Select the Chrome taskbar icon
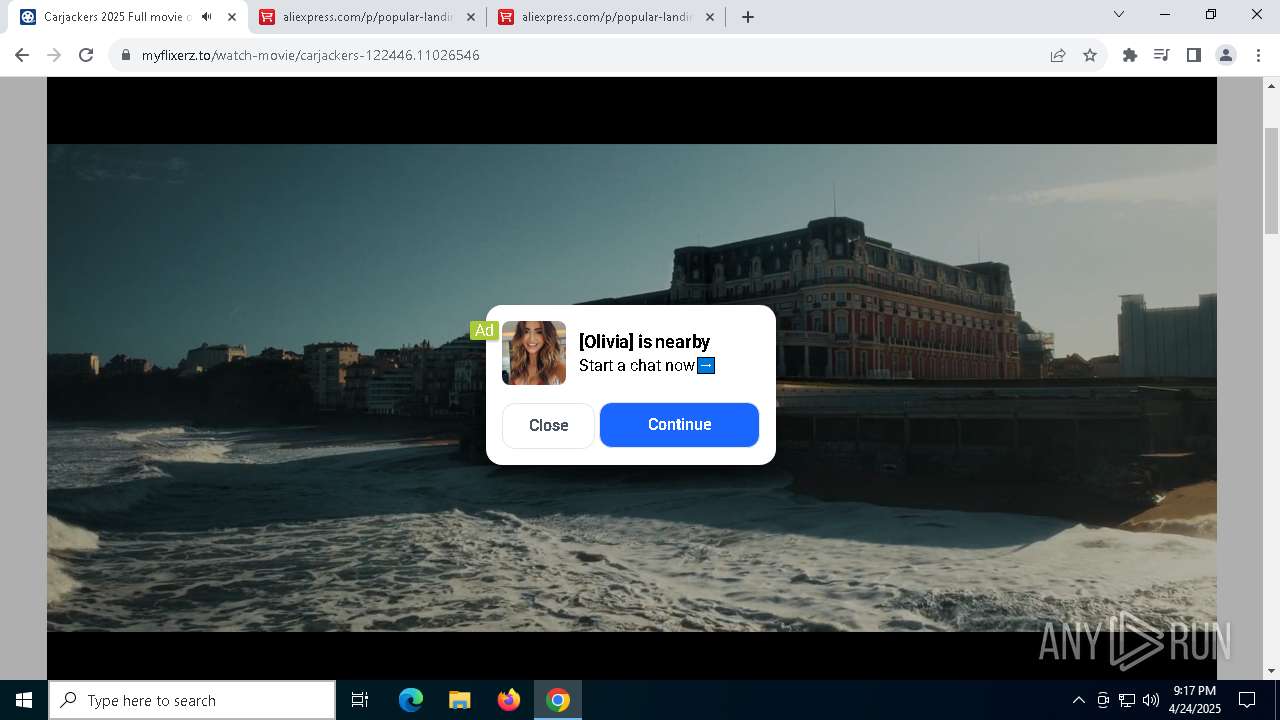Screen dimensions: 1280x720 point(558,700)
